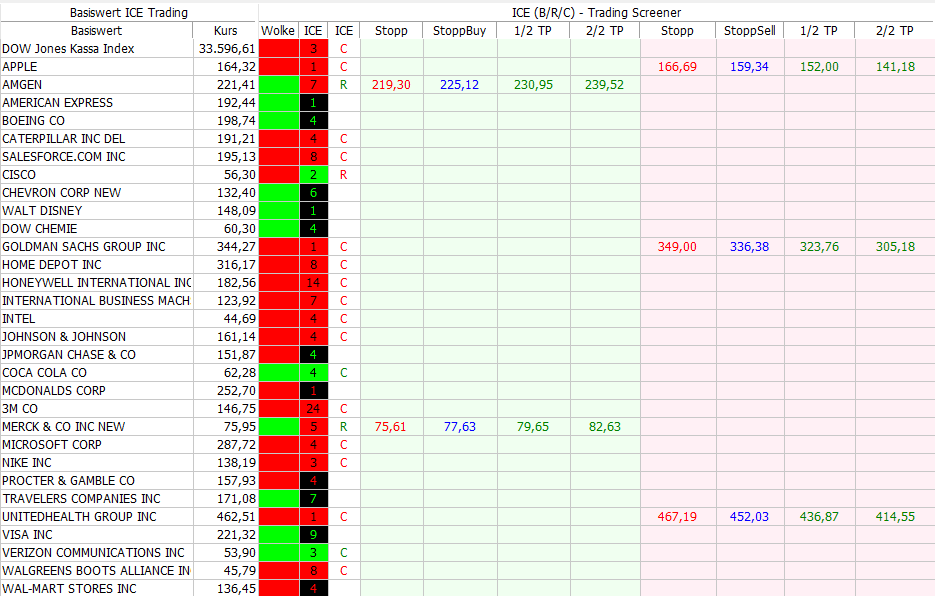Screen dimensions: 935x596
Task: Click Apple's Kurs value 164,32
Action: [236, 67]
